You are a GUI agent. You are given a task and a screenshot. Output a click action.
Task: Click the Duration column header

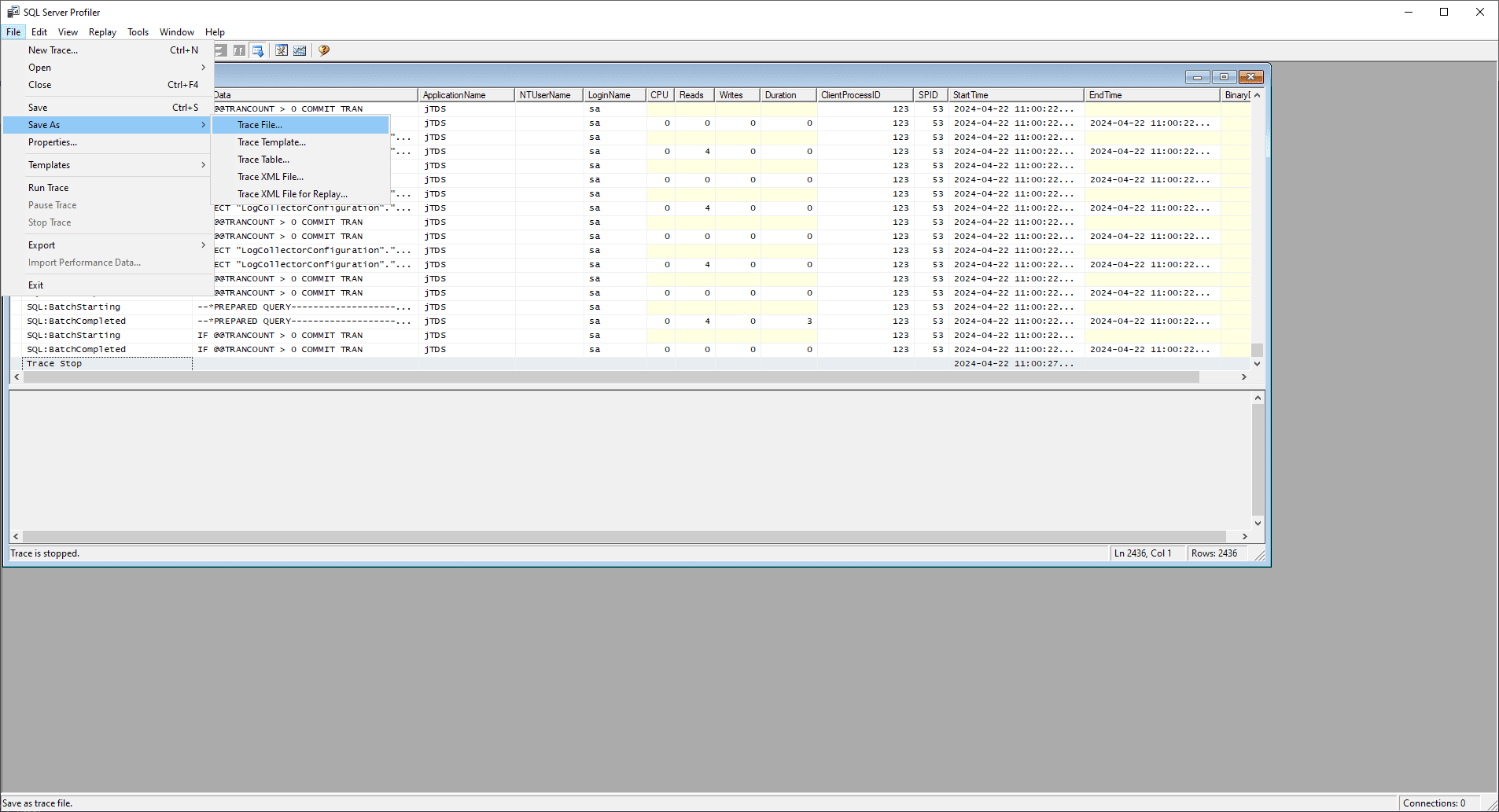[x=789, y=95]
